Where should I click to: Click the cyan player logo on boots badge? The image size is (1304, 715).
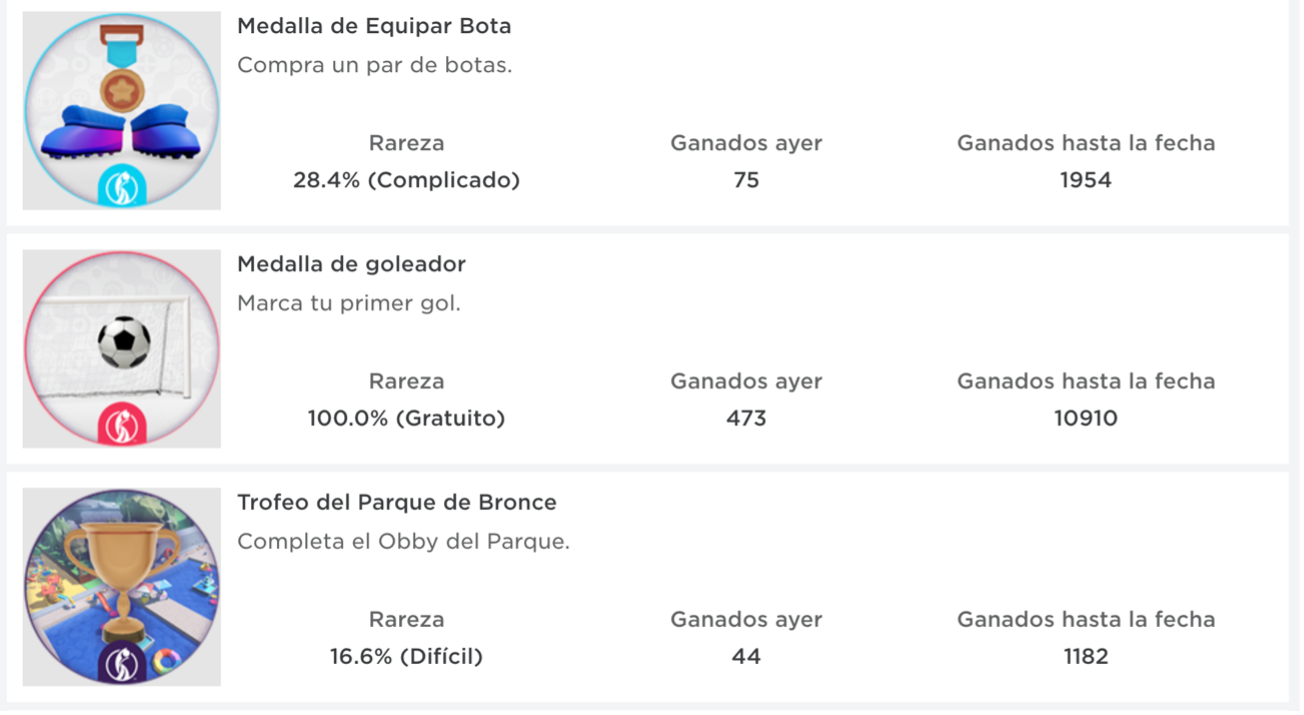coord(122,187)
